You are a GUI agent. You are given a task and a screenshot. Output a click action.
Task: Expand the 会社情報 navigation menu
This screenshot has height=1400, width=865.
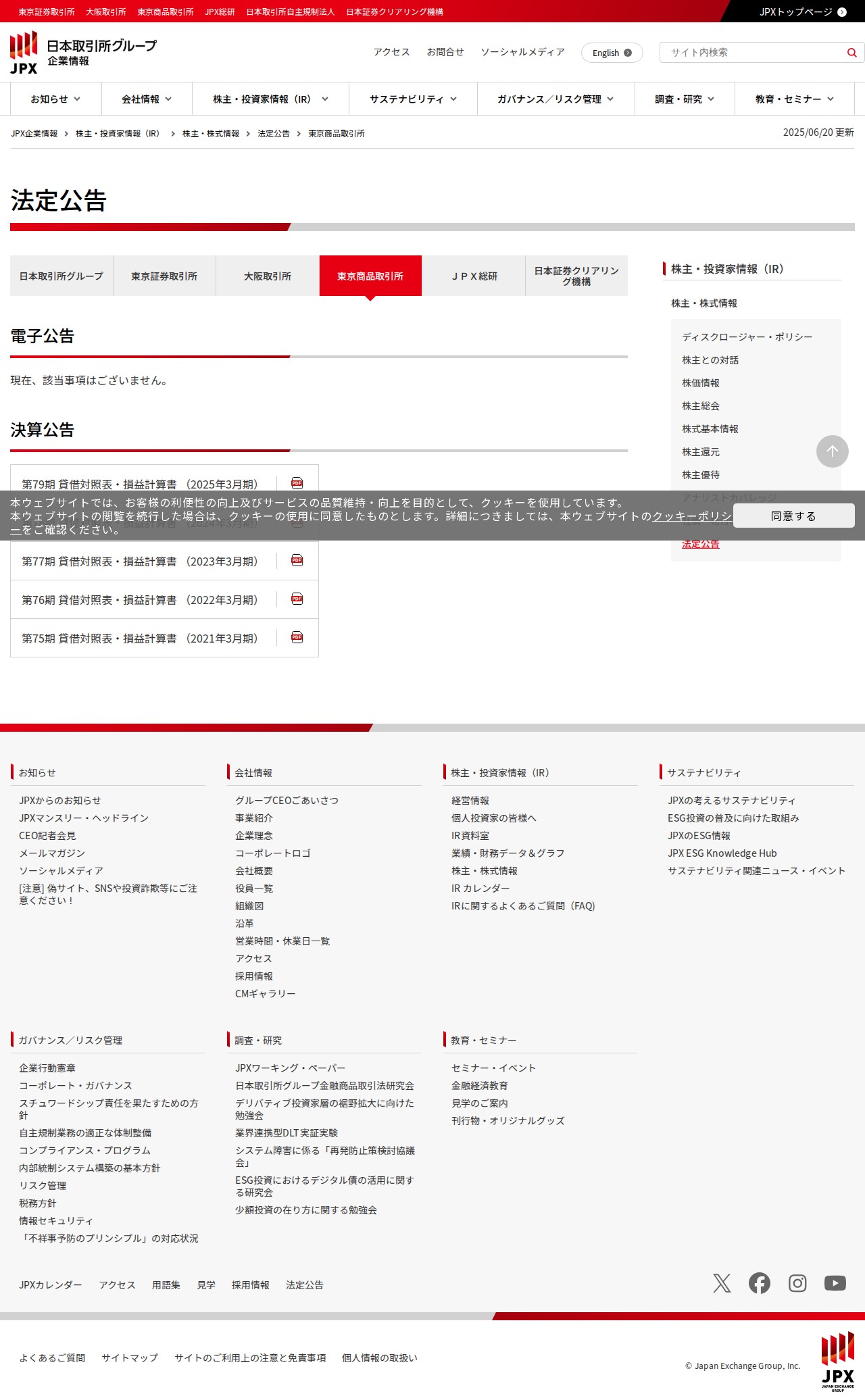coord(147,99)
